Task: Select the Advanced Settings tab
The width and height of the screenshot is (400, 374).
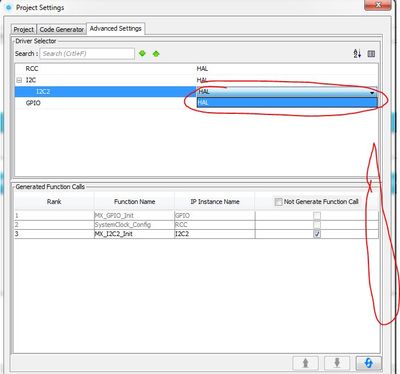Action: pos(116,29)
